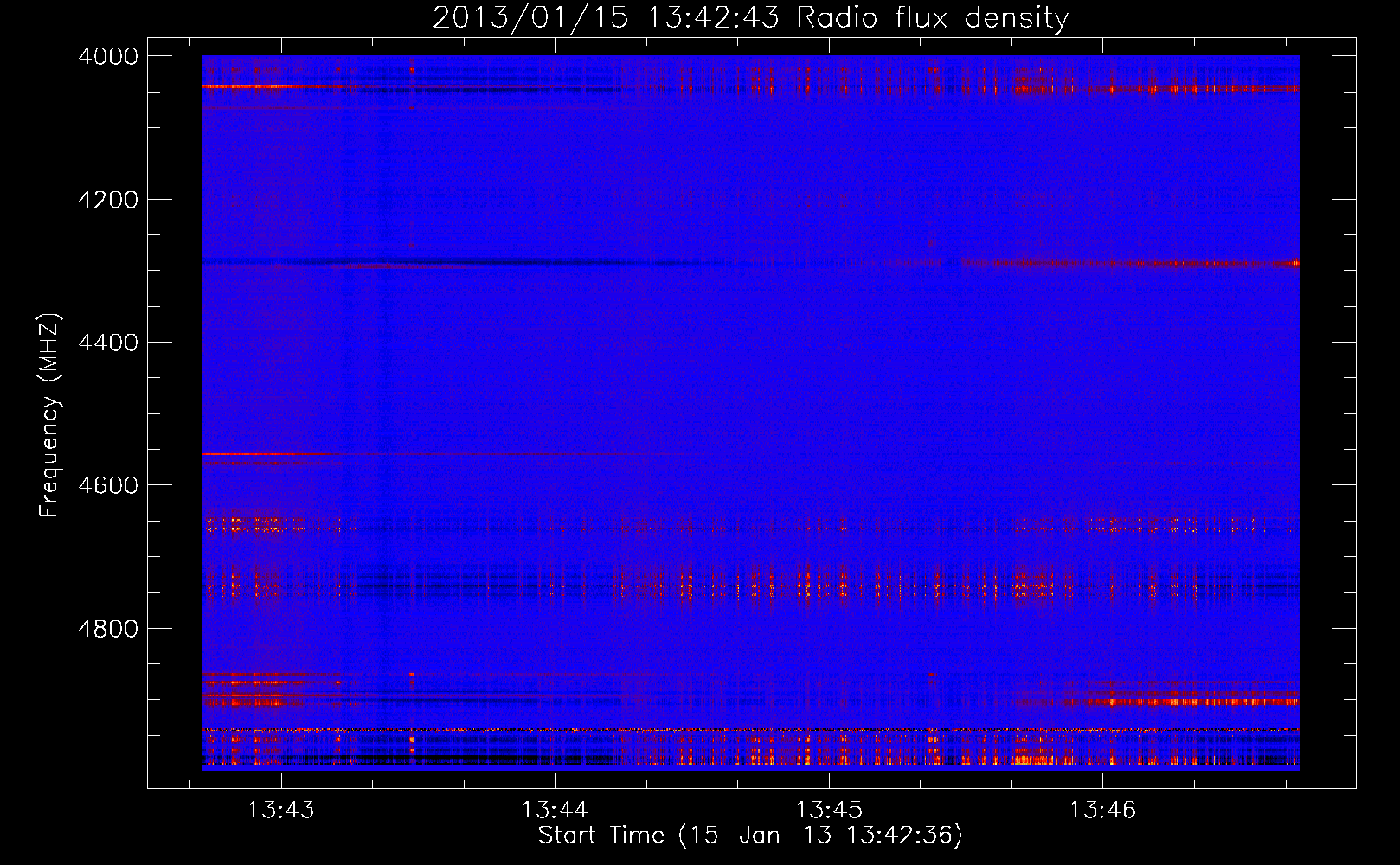This screenshot has height=865, width=1400.
Task: Click the 'Start Time (15-Jan-13 13:42:36)' label
Action: (x=750, y=836)
